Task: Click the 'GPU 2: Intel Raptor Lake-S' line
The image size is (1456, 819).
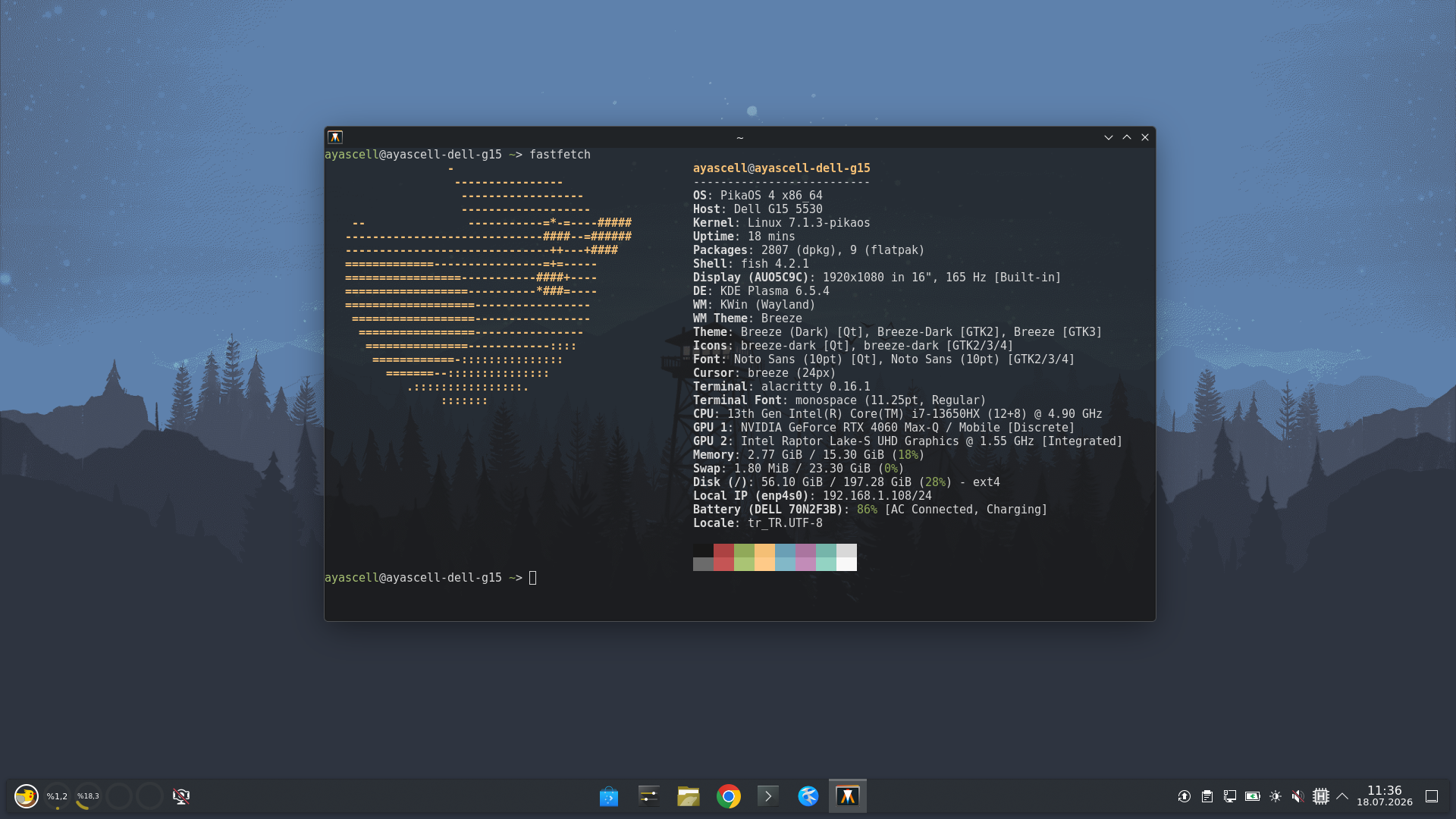Action: point(908,441)
